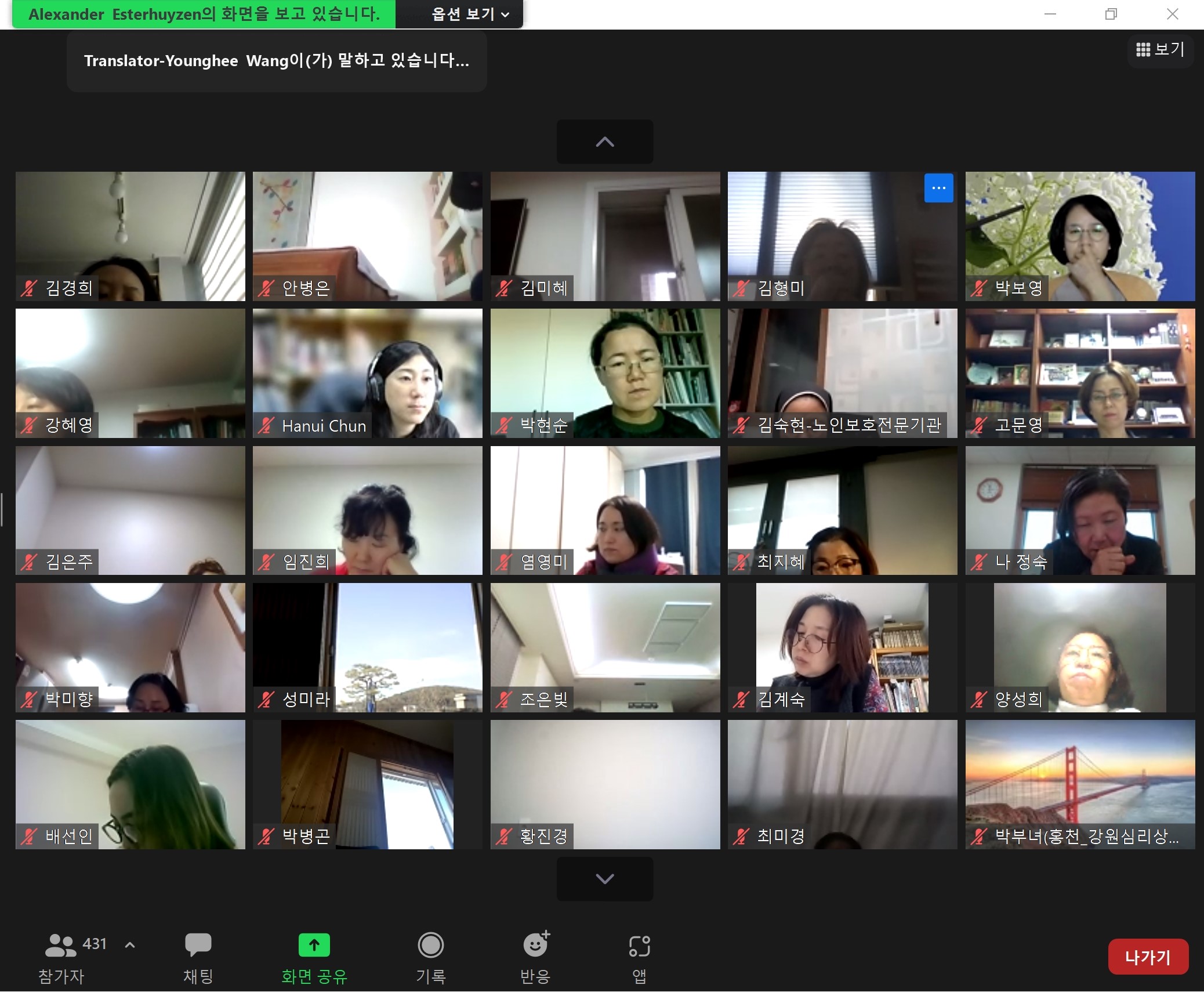1204x992 pixels.
Task: Click the 황진경 name label
Action: [543, 837]
